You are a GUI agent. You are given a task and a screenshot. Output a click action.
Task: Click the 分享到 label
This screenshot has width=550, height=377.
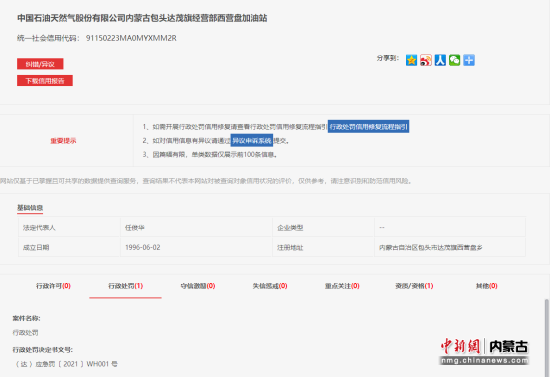pyautogui.click(x=388, y=58)
